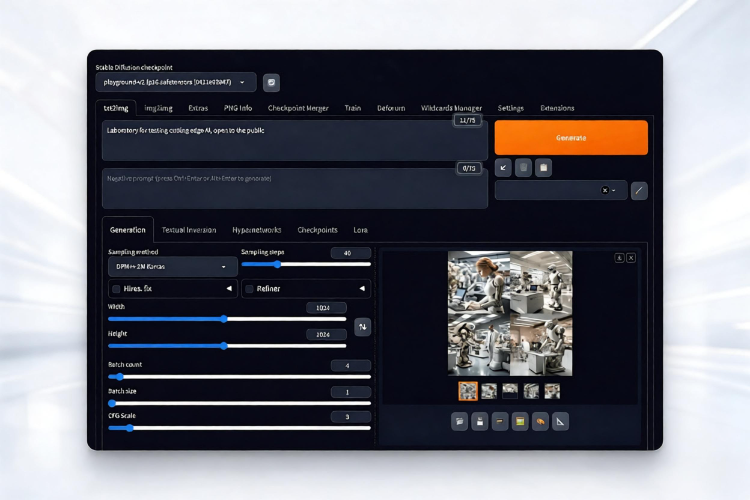
Task: Open the Wildcards Manager tab
Action: coord(451,108)
